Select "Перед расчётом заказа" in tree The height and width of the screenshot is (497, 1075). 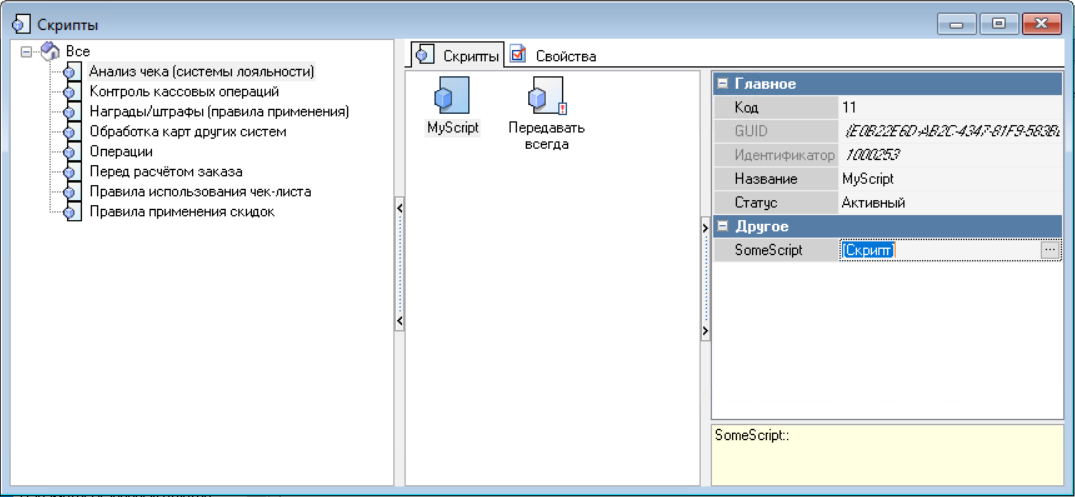click(x=166, y=172)
